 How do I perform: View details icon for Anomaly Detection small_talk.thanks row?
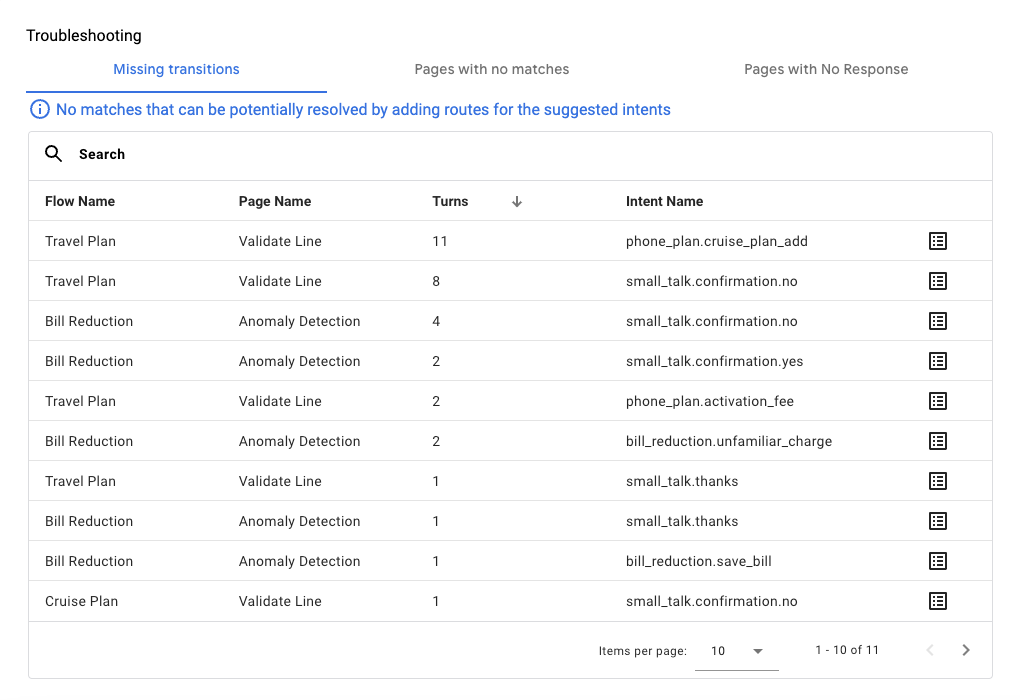click(937, 521)
